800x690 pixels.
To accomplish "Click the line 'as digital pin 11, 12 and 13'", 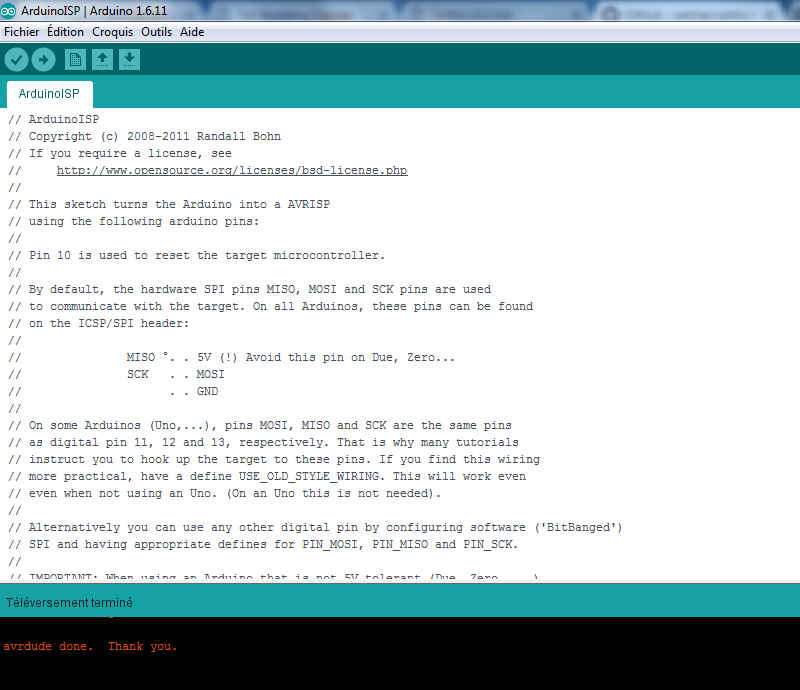I will point(263,442).
